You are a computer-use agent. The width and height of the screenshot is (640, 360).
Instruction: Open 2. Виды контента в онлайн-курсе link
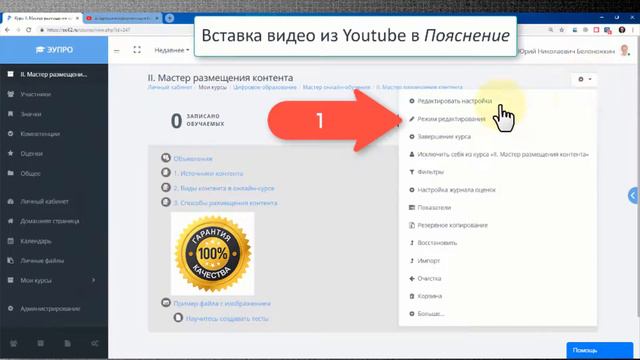coord(224,188)
